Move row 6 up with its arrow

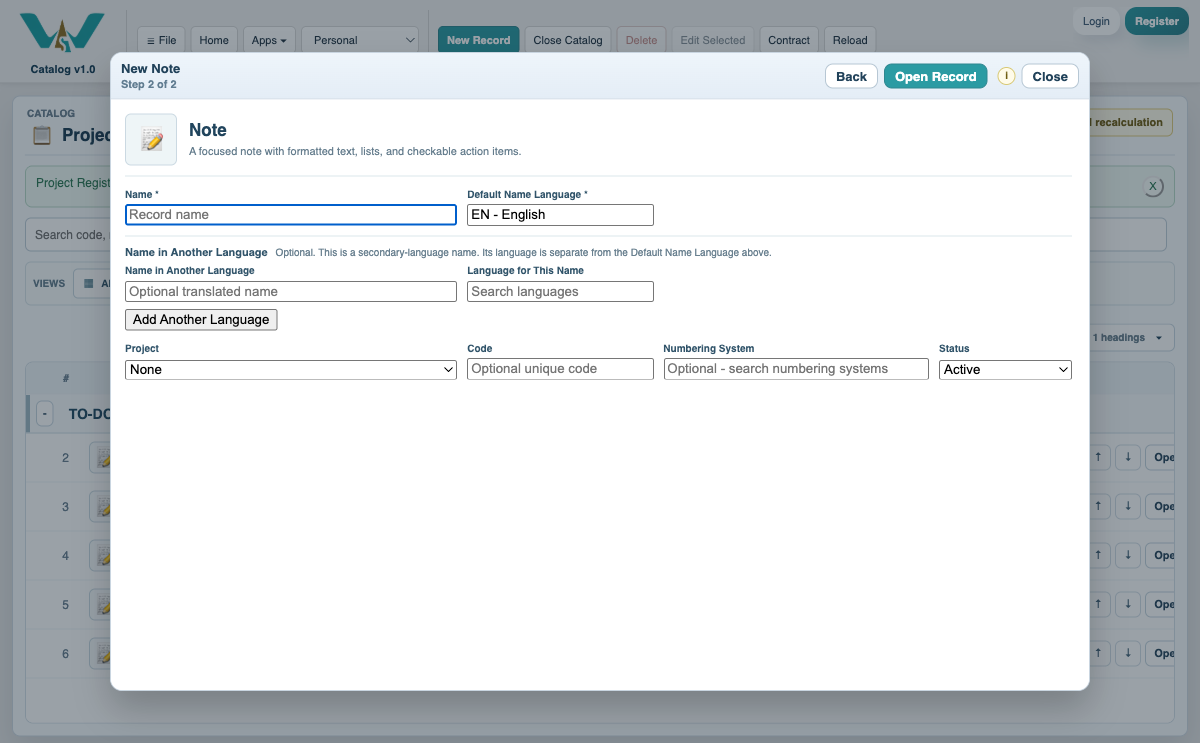(x=1098, y=653)
